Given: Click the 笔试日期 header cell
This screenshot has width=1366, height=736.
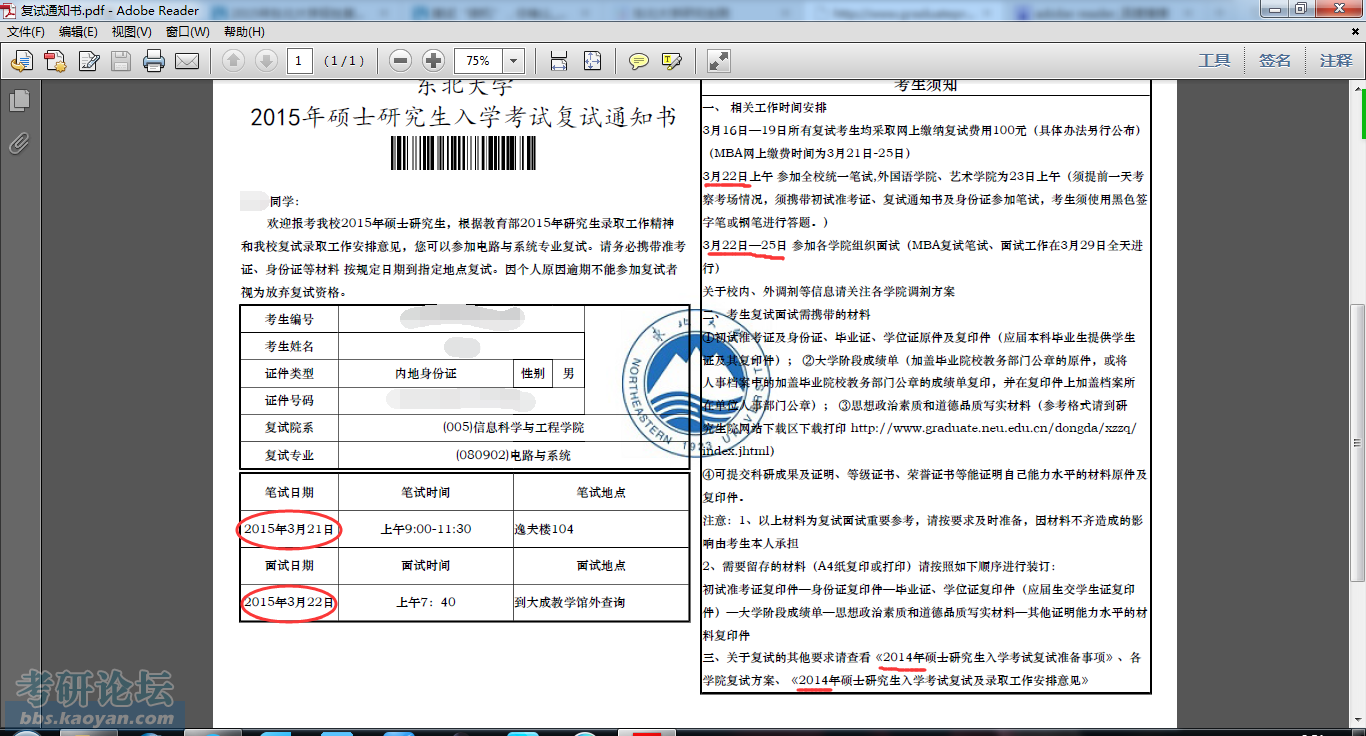Looking at the screenshot, I should pos(289,492).
